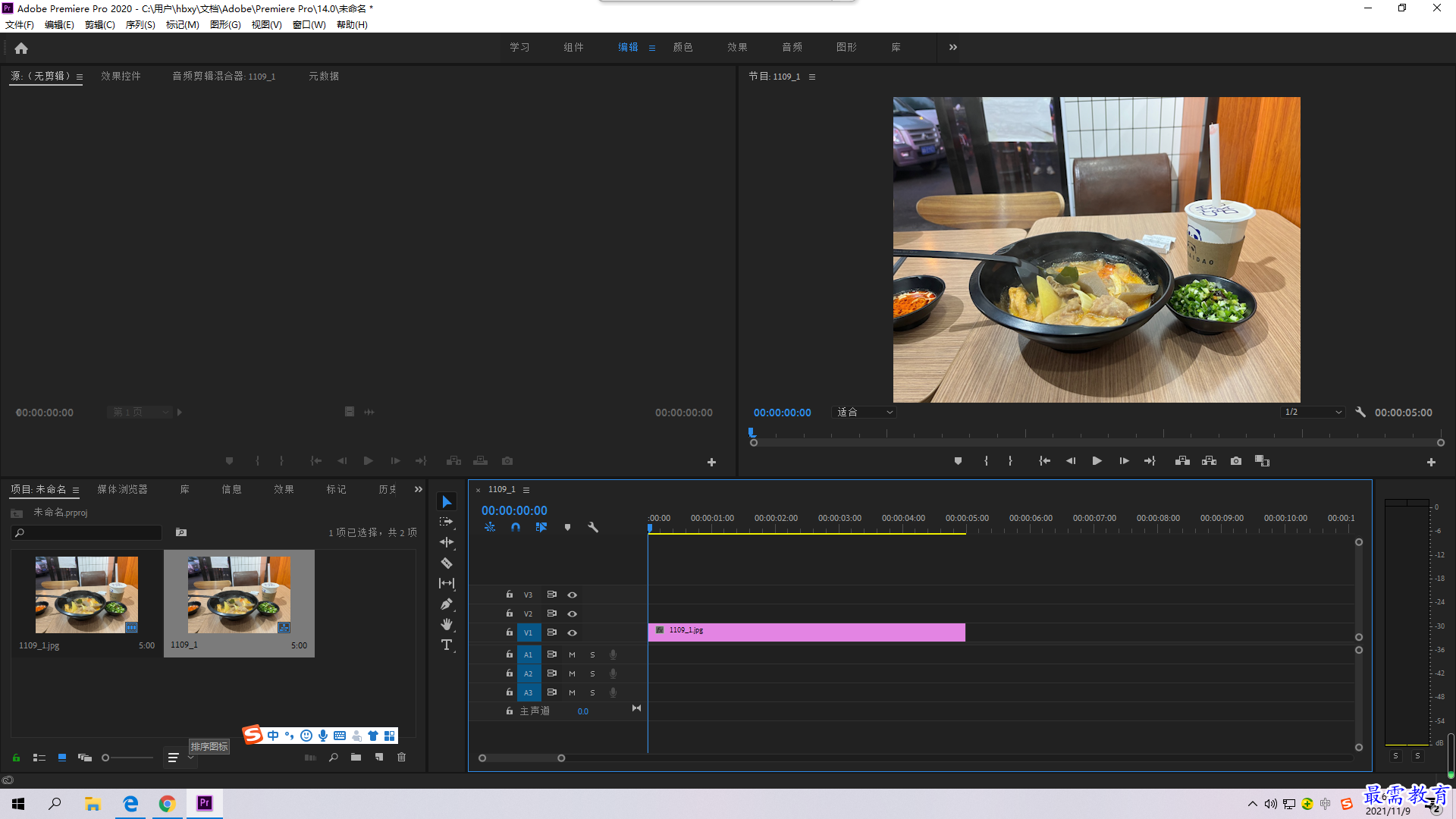Viewport: 1456px width, 819px height.
Task: Open timeline display settings wrench
Action: click(x=593, y=527)
